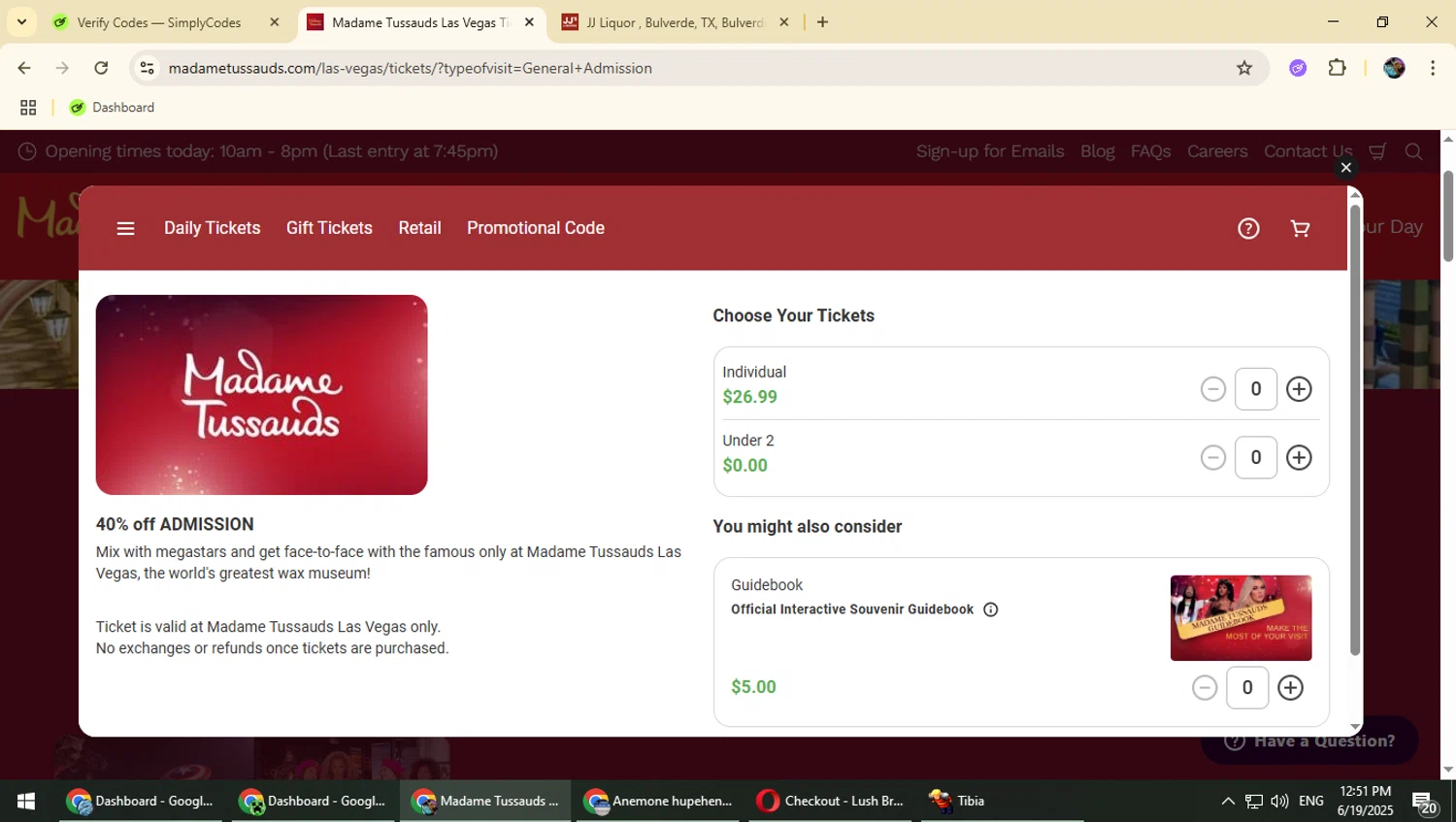Increase Individual ticket quantity
The width and height of the screenshot is (1456, 822).
point(1299,389)
